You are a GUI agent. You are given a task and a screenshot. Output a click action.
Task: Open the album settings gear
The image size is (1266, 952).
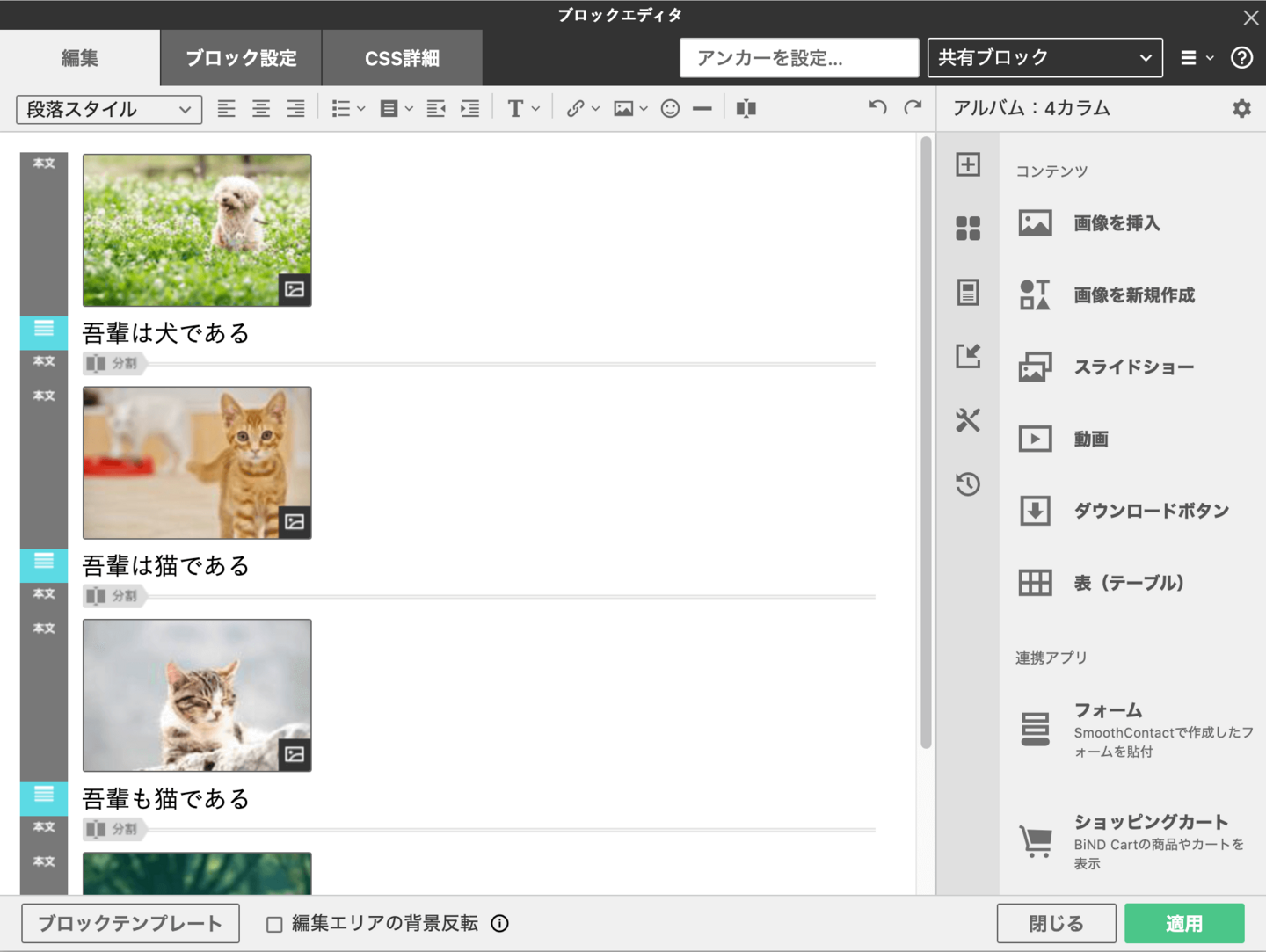tap(1241, 108)
